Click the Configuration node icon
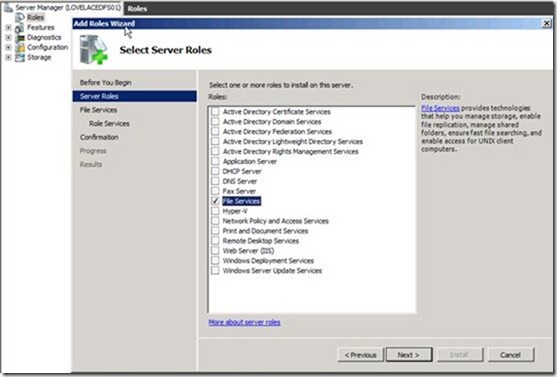 pyautogui.click(x=20, y=47)
